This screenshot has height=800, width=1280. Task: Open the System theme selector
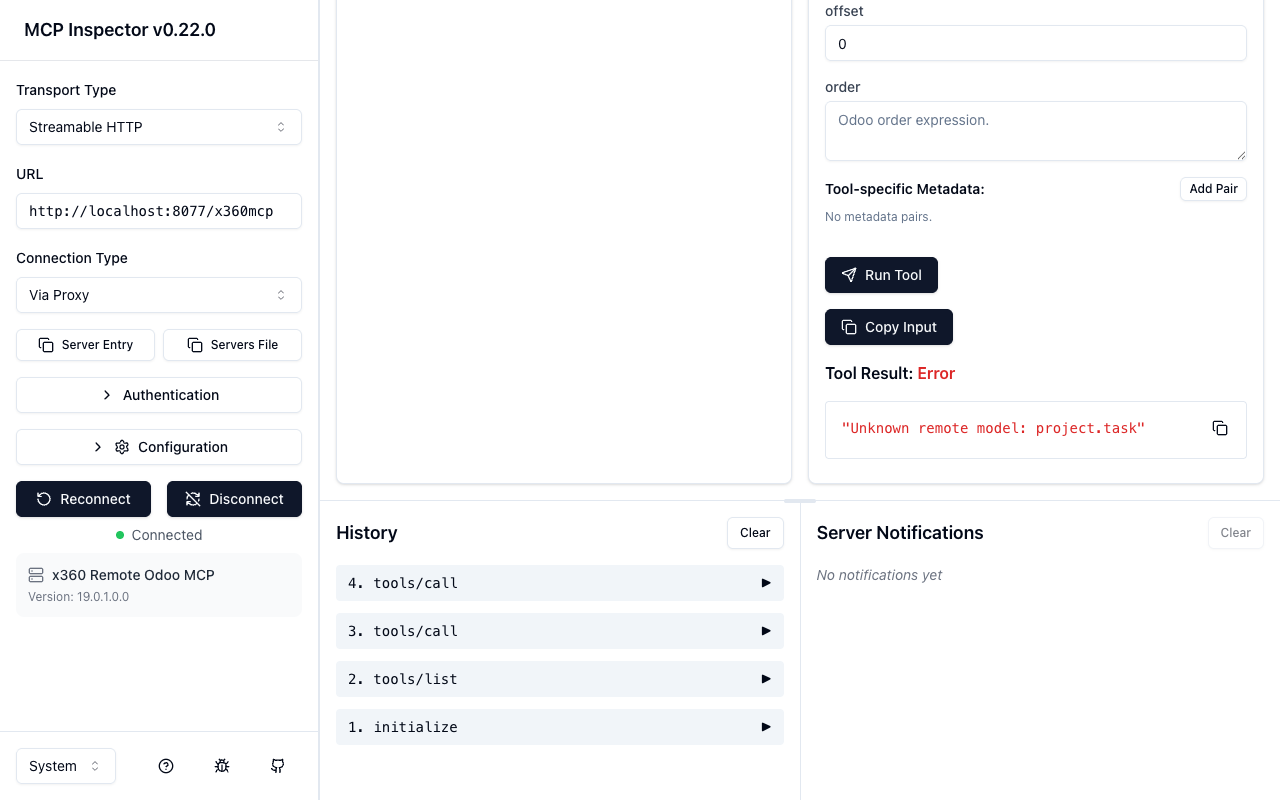[66, 766]
